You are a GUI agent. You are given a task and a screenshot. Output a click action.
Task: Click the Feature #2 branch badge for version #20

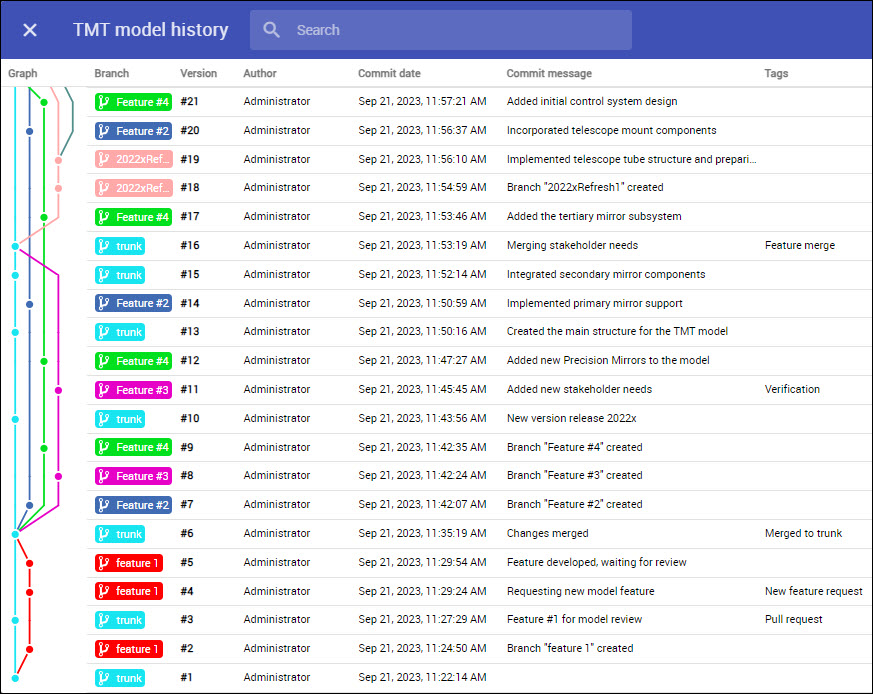pos(133,131)
